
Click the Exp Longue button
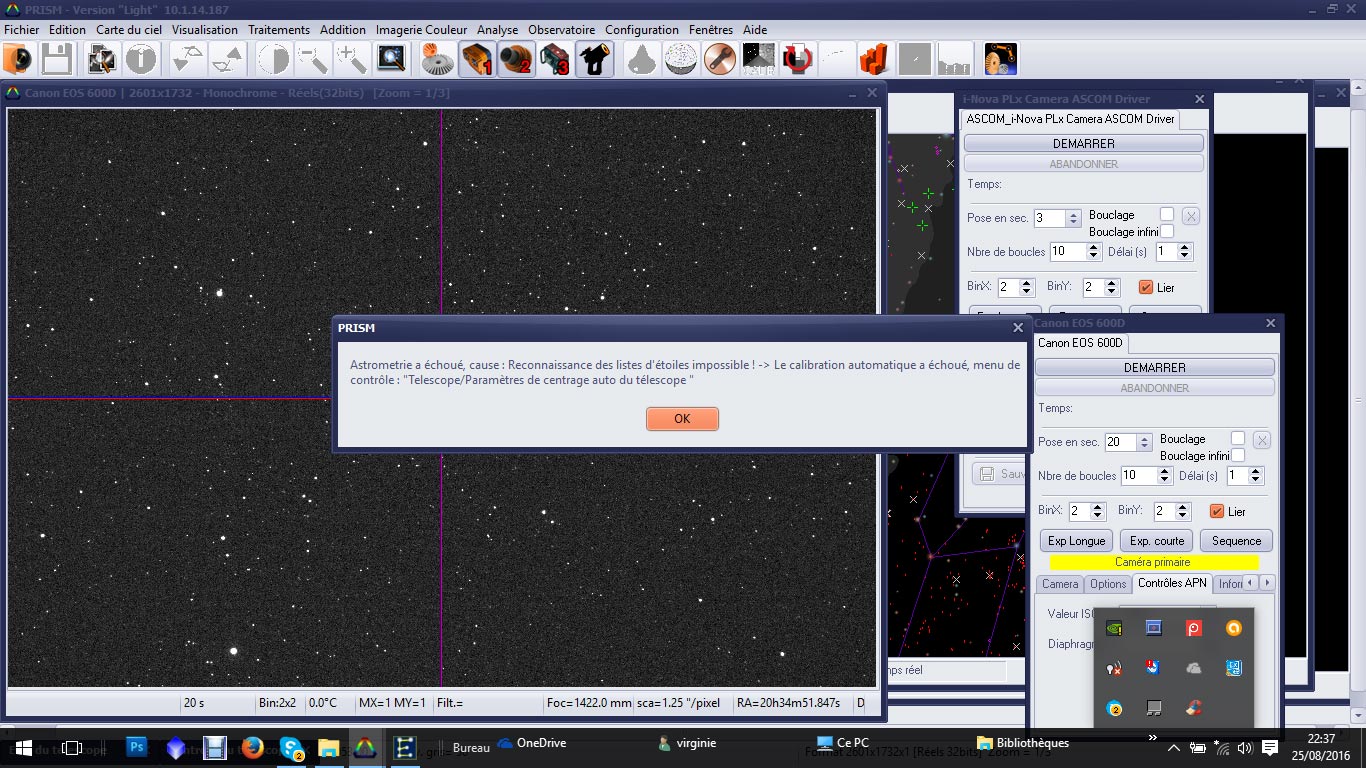[x=1076, y=541]
